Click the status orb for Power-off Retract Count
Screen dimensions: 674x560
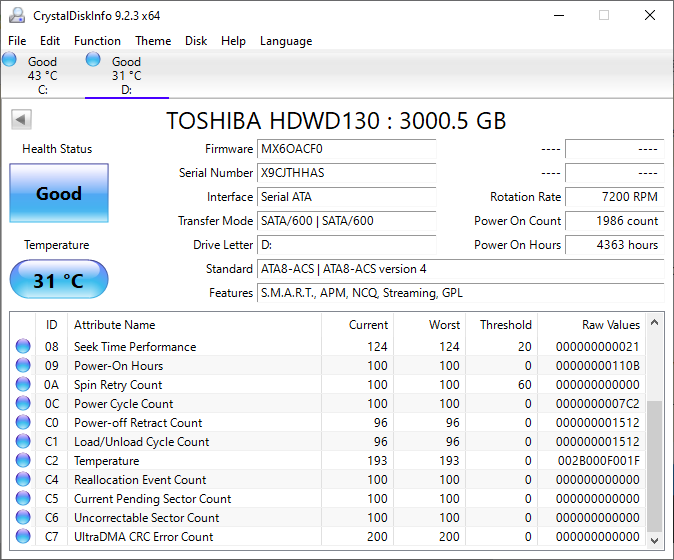(x=23, y=422)
